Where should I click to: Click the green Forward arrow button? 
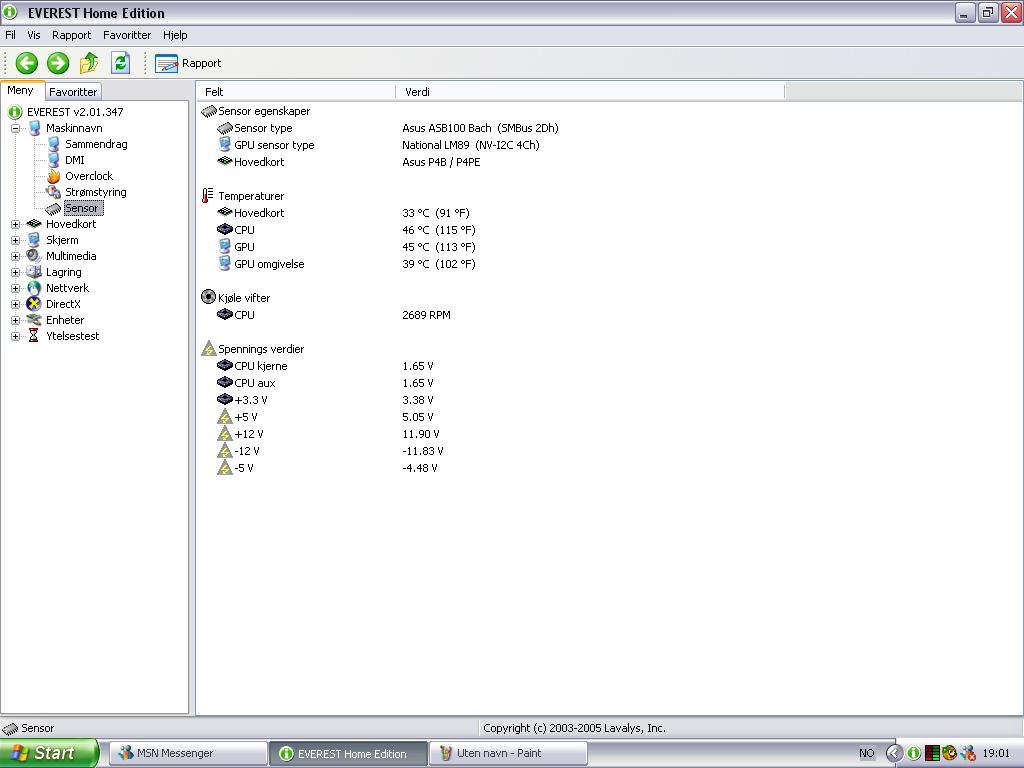point(58,63)
